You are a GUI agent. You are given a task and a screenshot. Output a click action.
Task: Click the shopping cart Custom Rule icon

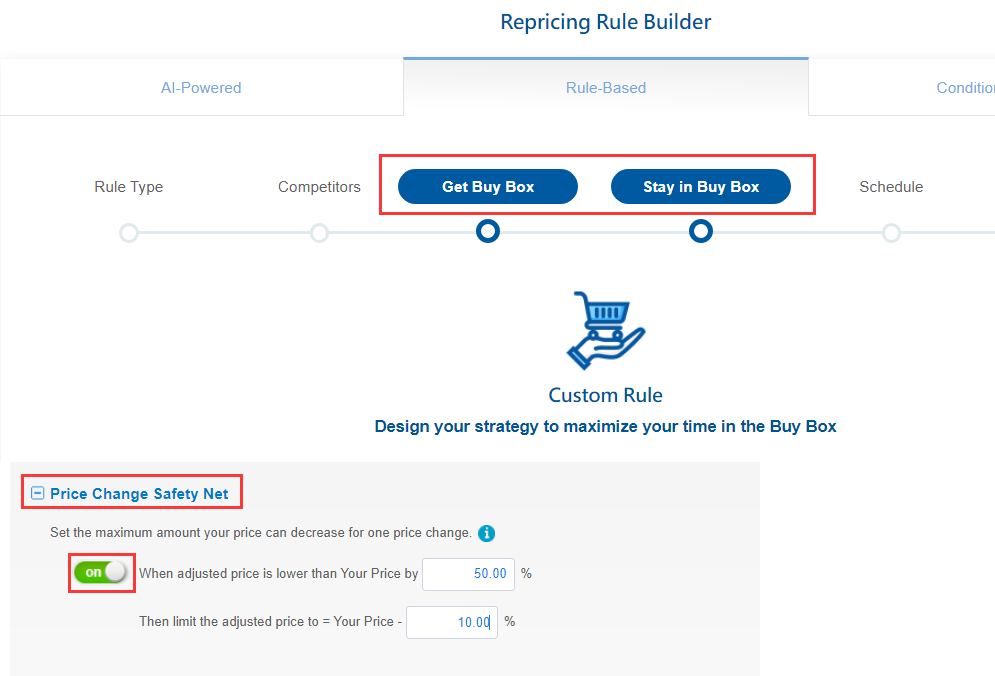(606, 330)
